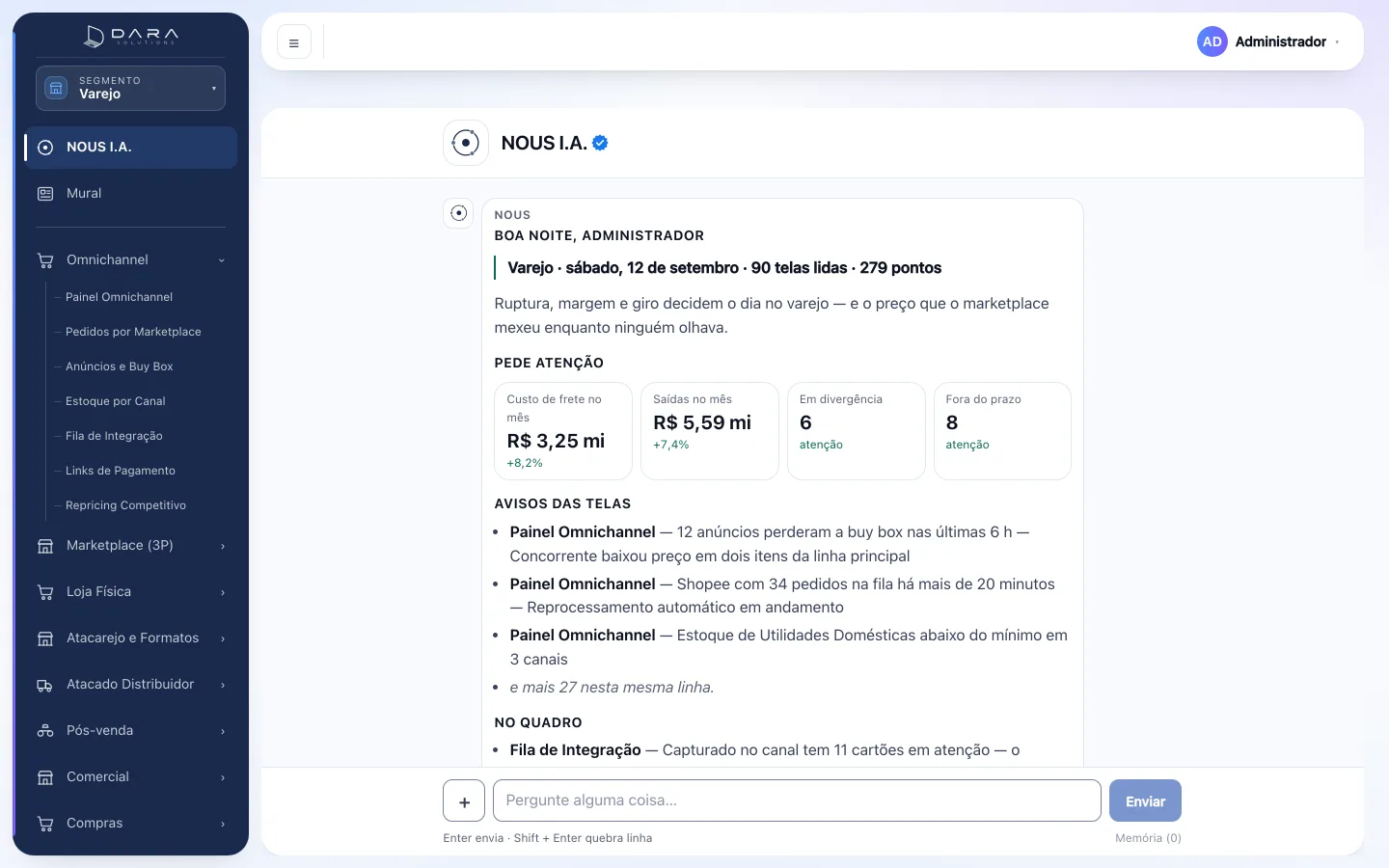Screen dimensions: 1389x868
Task: Open the Pós-venda menu
Action: pos(131,731)
